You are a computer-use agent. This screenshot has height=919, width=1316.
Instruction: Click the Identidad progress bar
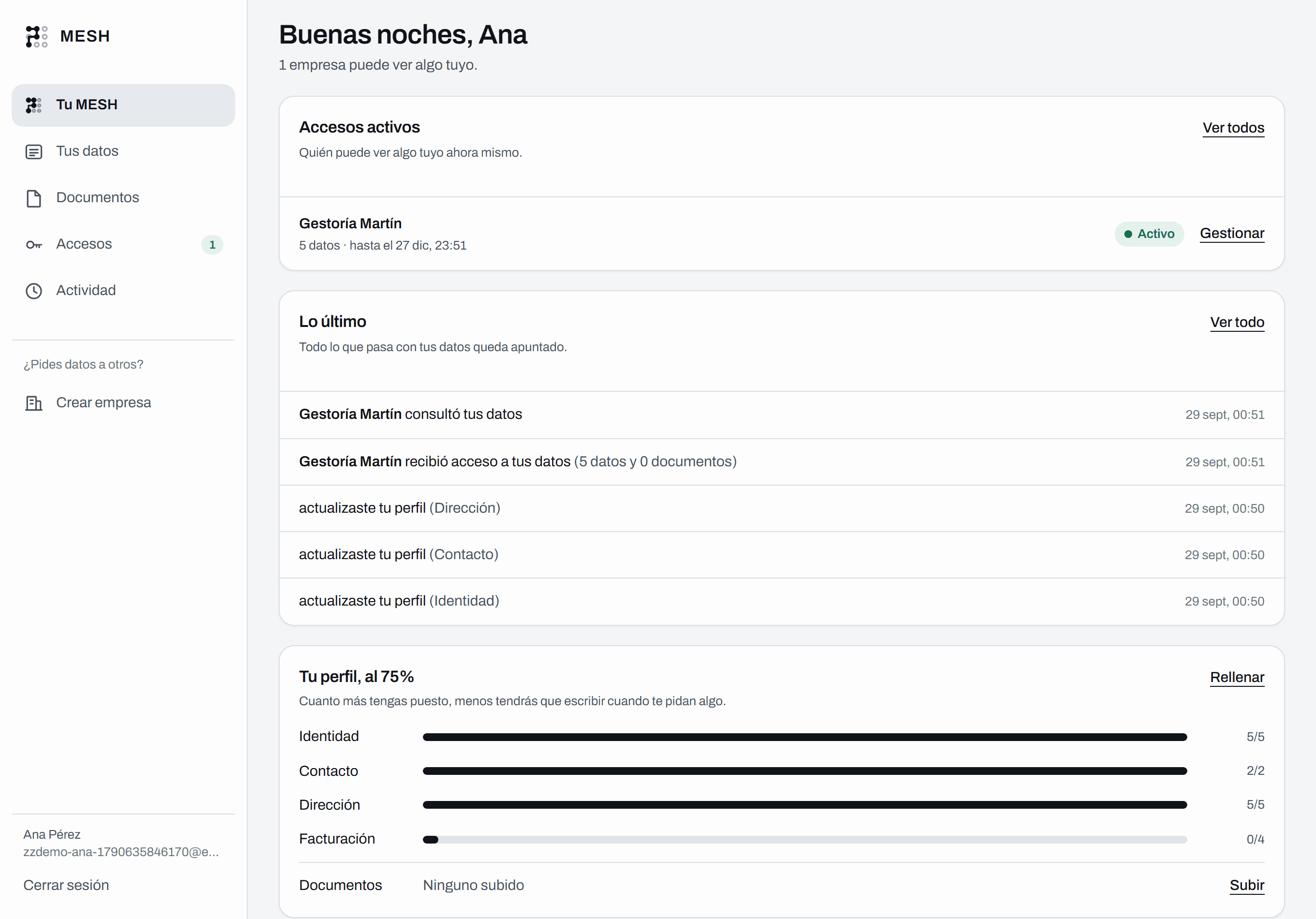point(804,737)
